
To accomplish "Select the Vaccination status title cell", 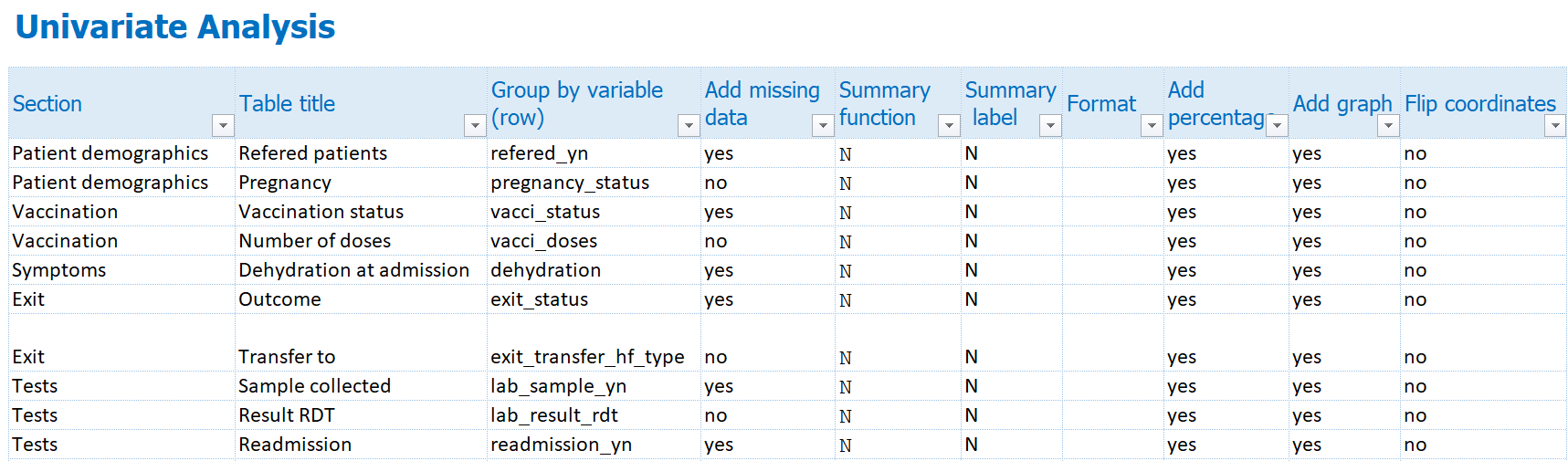I will (x=361, y=212).
